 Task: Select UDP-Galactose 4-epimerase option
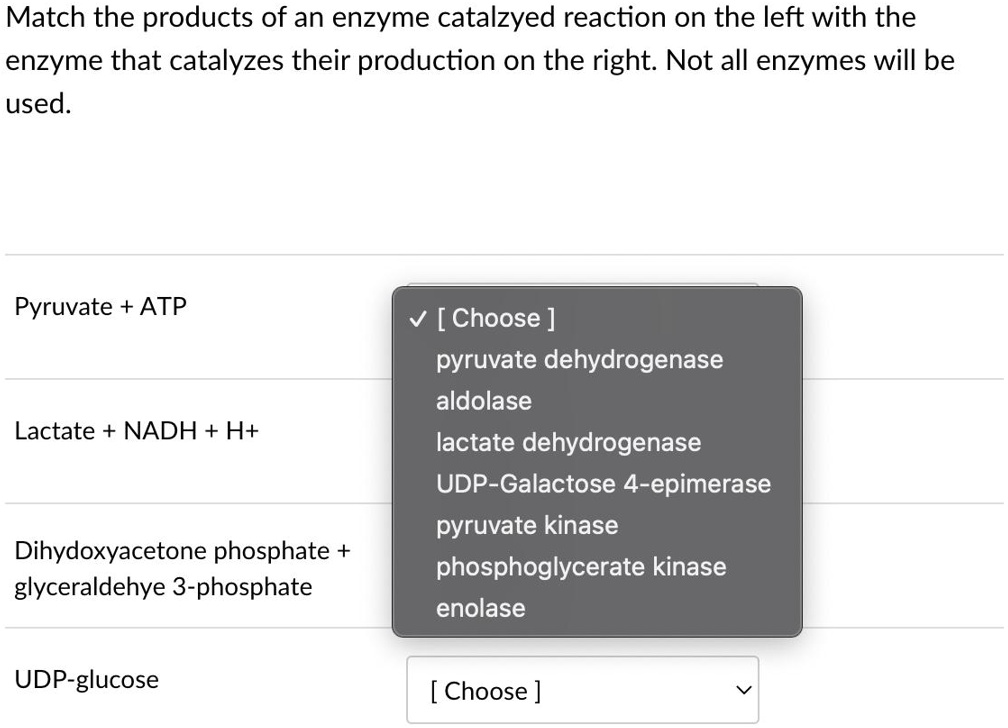(603, 483)
